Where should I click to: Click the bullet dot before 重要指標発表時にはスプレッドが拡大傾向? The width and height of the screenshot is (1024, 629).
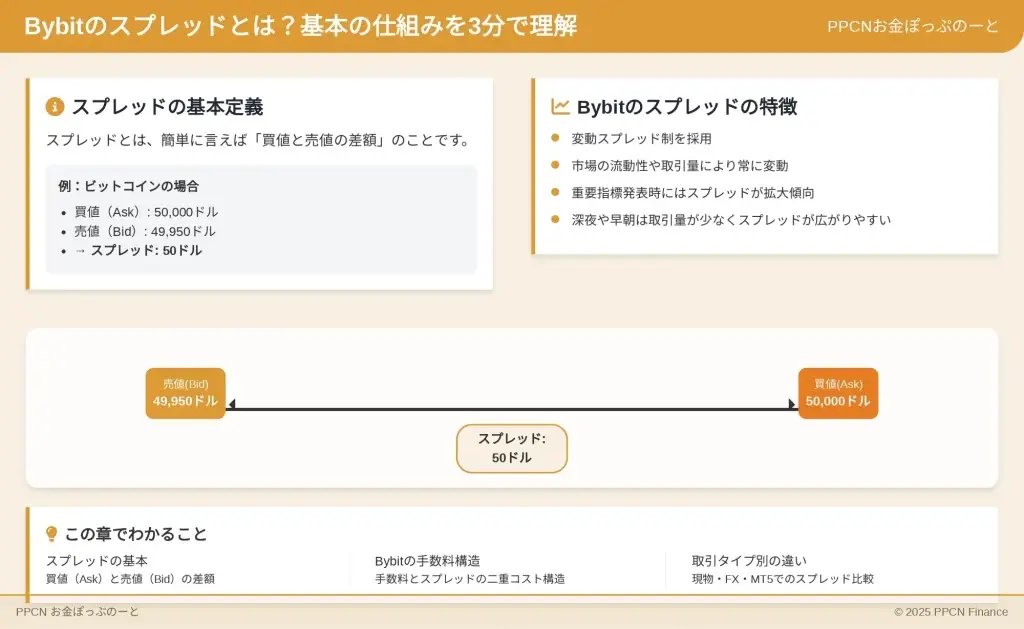[556, 192]
